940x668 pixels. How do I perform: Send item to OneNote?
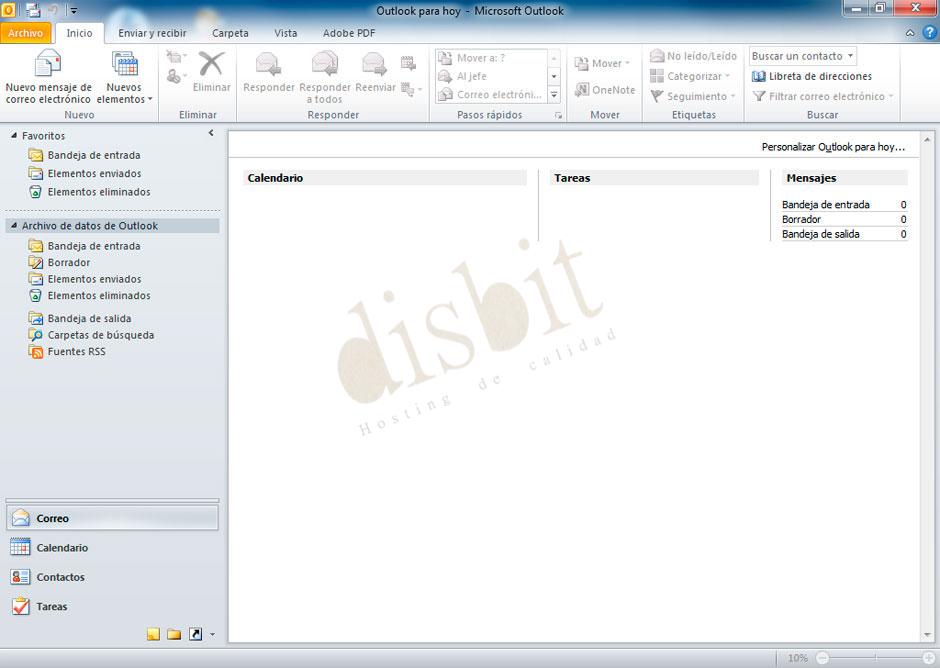point(604,90)
